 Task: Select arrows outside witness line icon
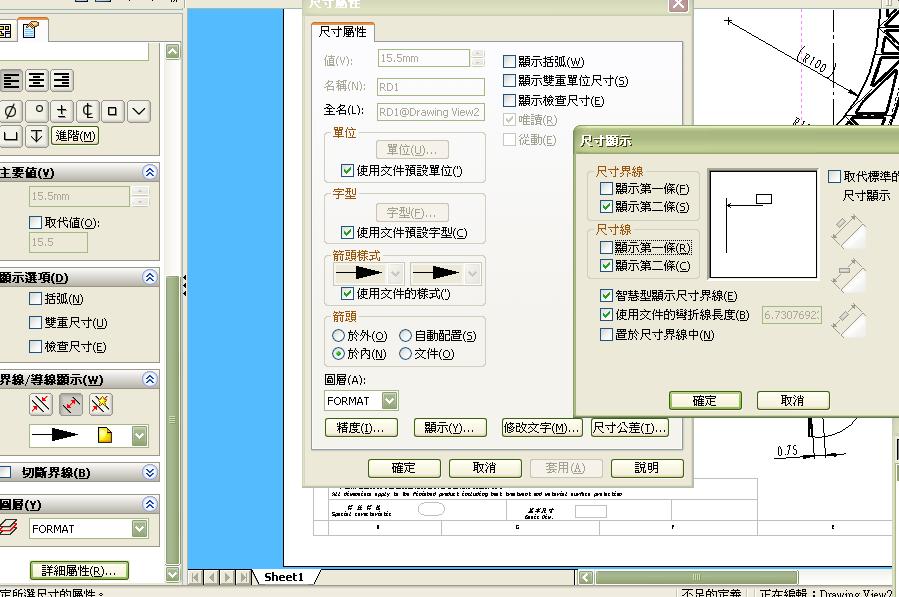41,404
